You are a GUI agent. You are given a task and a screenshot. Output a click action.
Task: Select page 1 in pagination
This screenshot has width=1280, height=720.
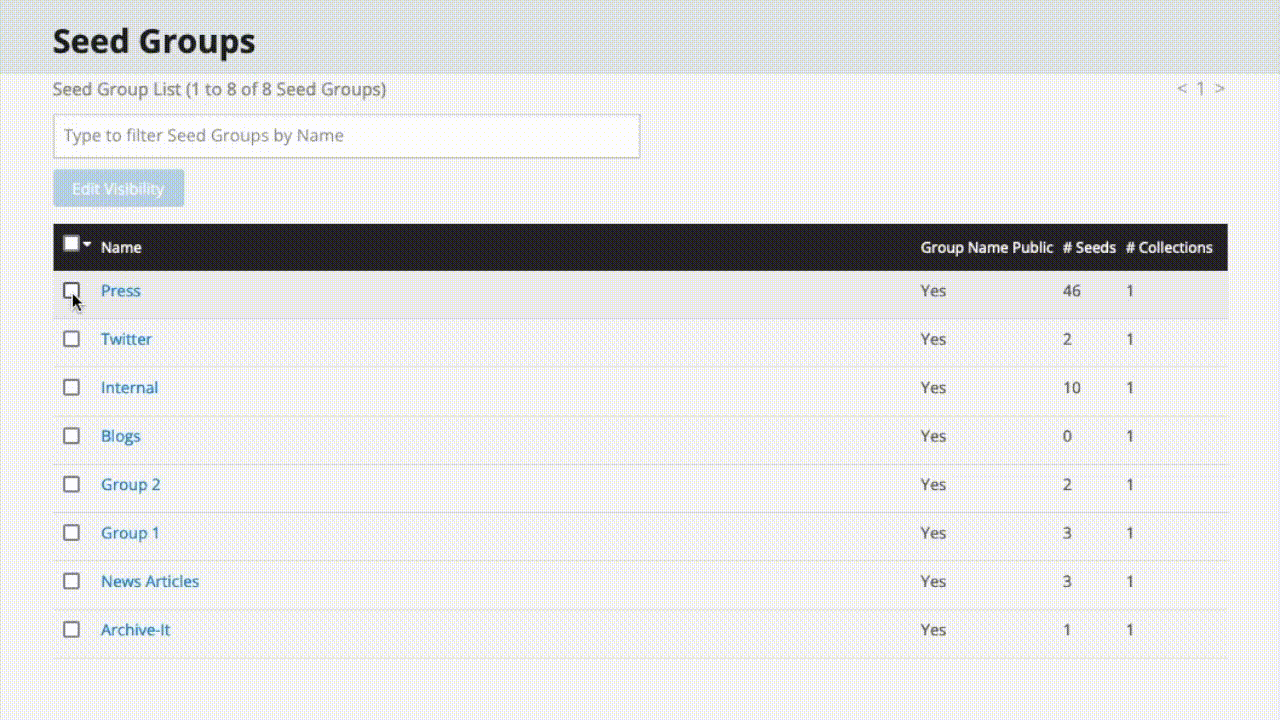pyautogui.click(x=1201, y=88)
